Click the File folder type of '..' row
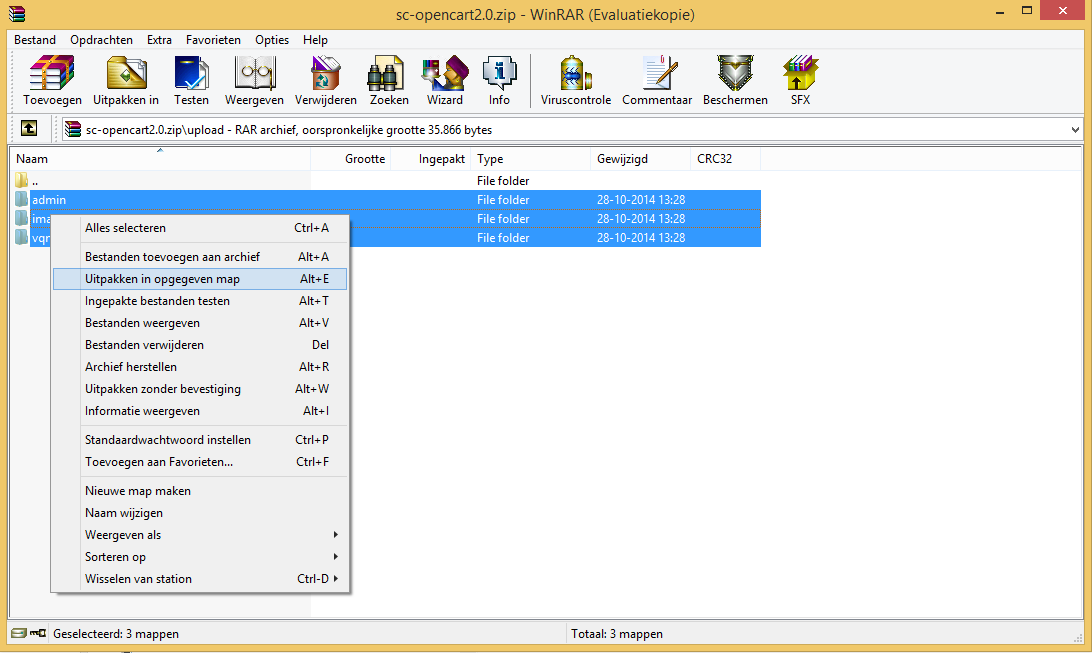The height and width of the screenshot is (653, 1092). [503, 180]
